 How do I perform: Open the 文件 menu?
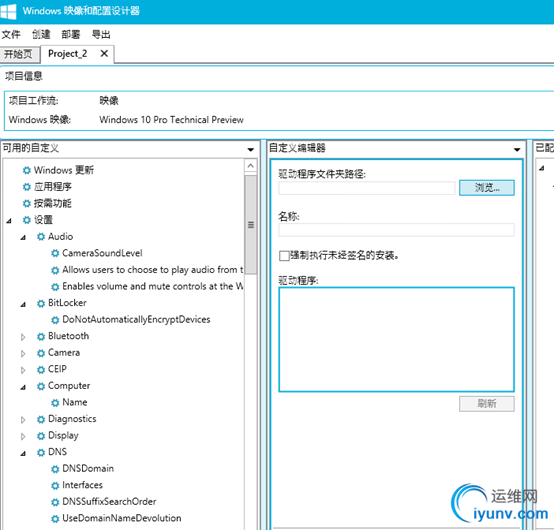[11, 34]
